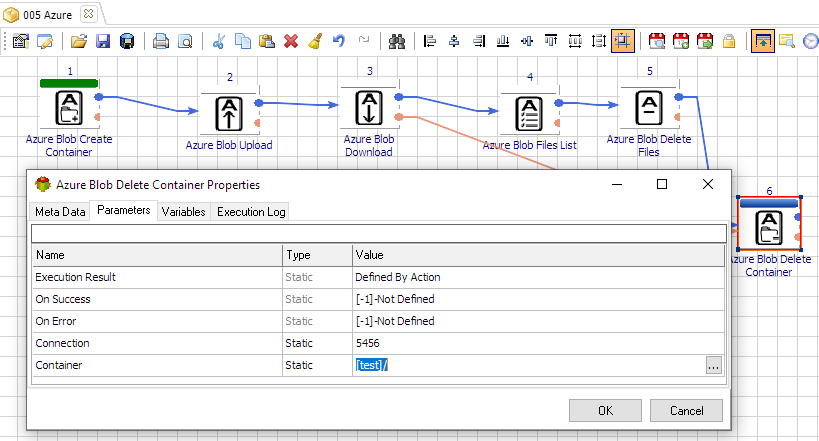This screenshot has width=819, height=441.
Task: Click the red error connector on Download task
Action: [x=399, y=117]
